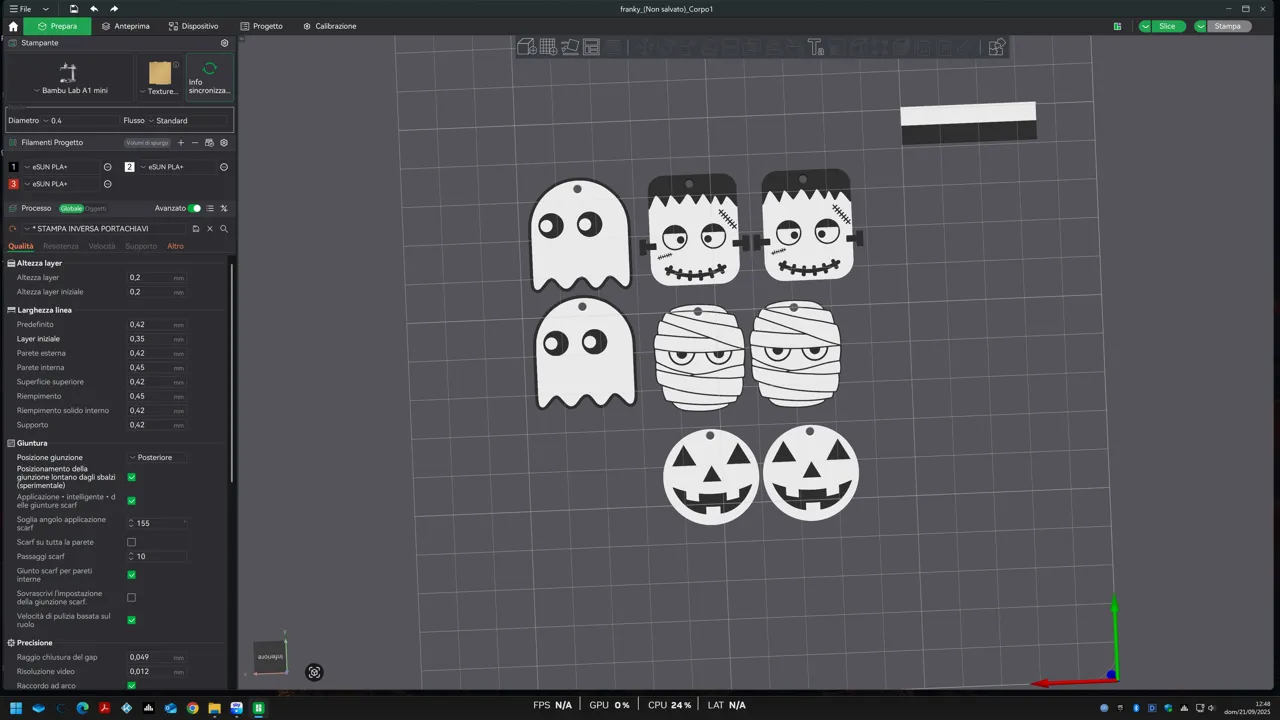Open Flusso Standard dropdown
Image resolution: width=1280 pixels, height=720 pixels.
click(x=190, y=120)
